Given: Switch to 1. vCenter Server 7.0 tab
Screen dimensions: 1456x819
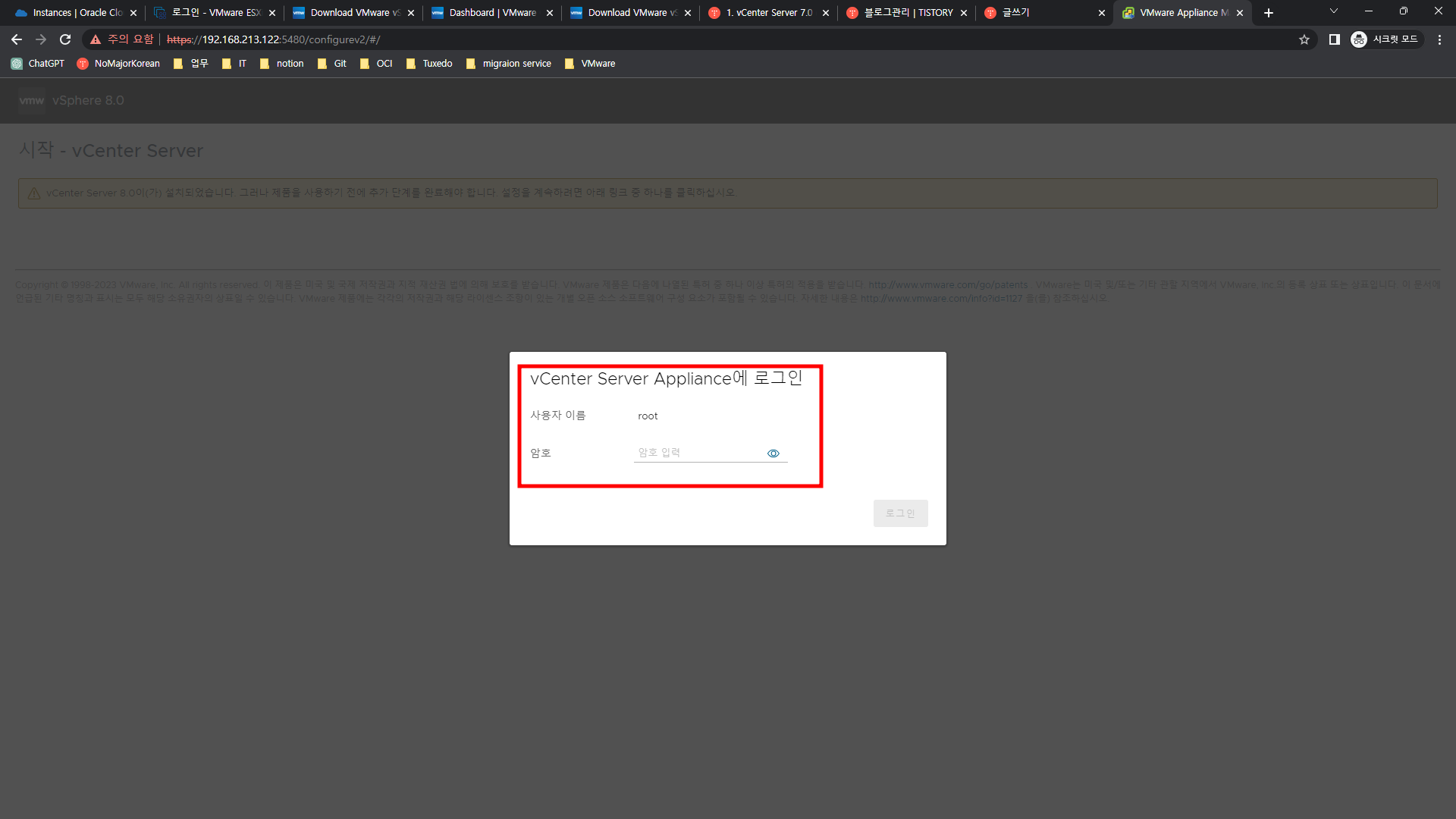Looking at the screenshot, I should tap(766, 13).
